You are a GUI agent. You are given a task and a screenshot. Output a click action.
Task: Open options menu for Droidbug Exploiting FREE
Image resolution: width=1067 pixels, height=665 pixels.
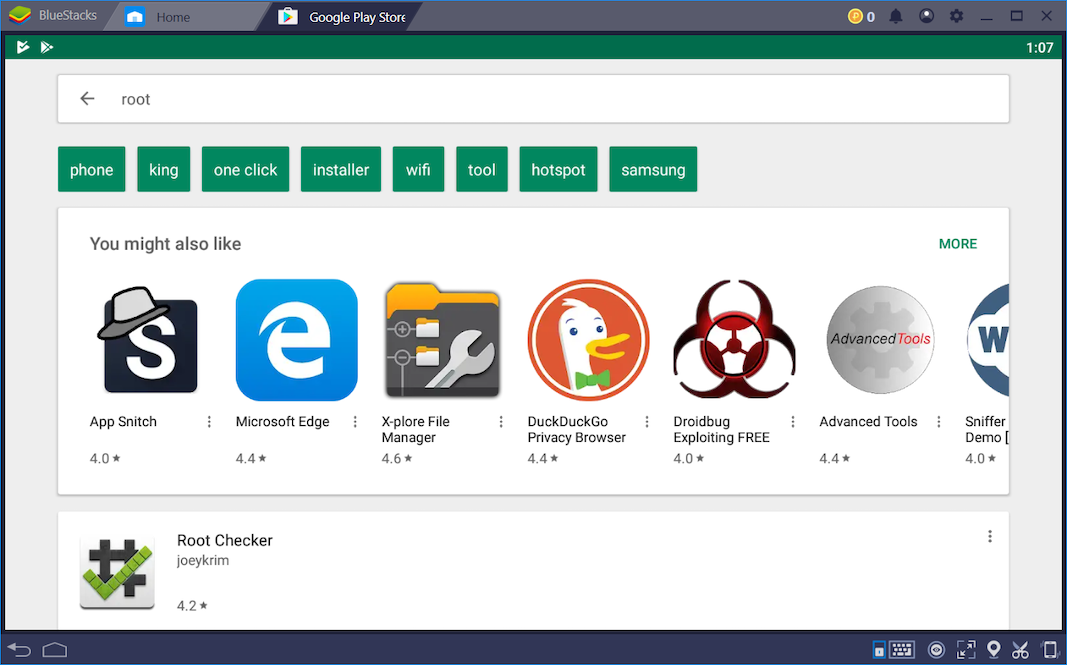click(793, 422)
